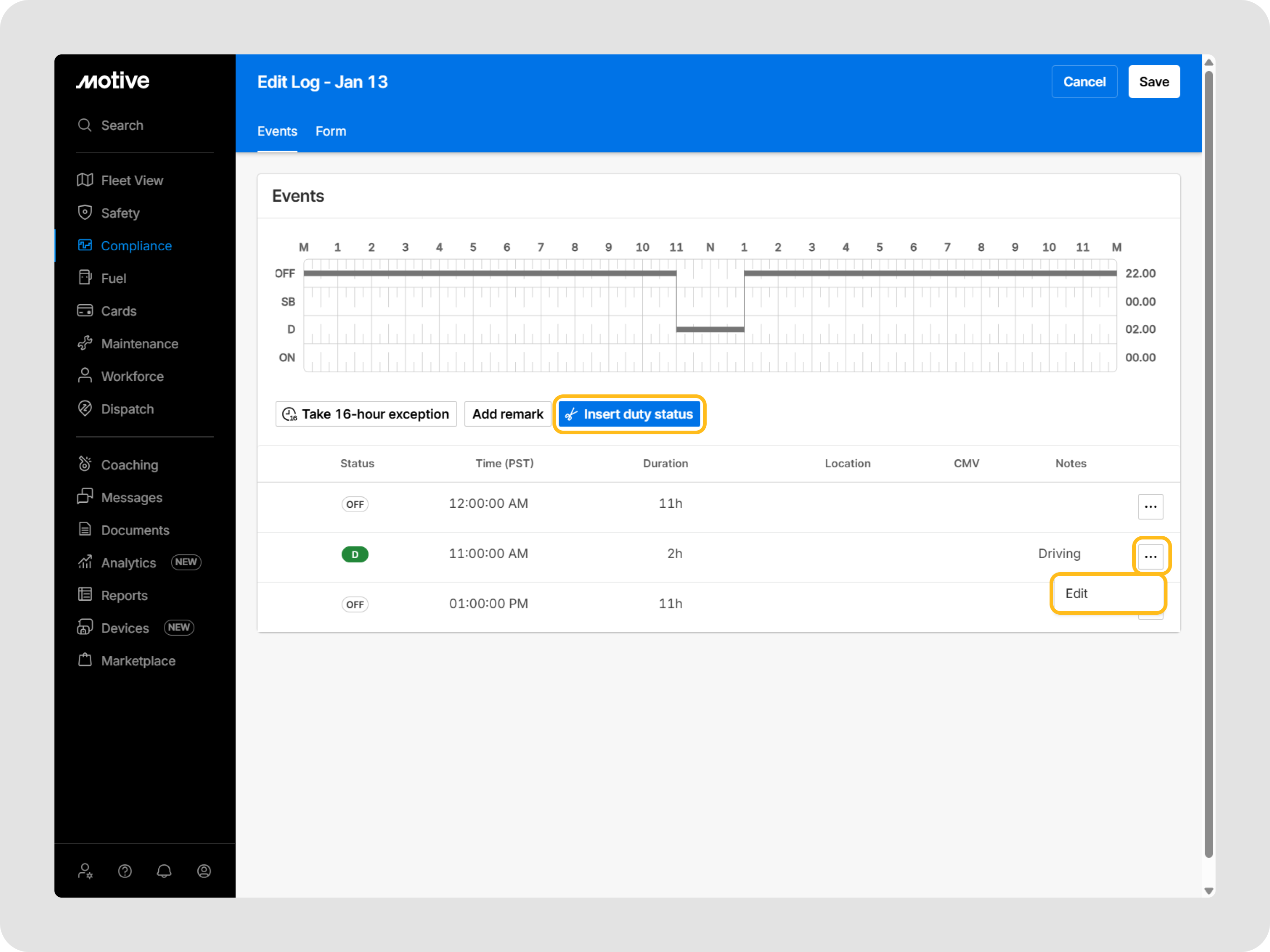Viewport: 1270px width, 952px height.
Task: Click the Insert duty status button
Action: tap(629, 414)
